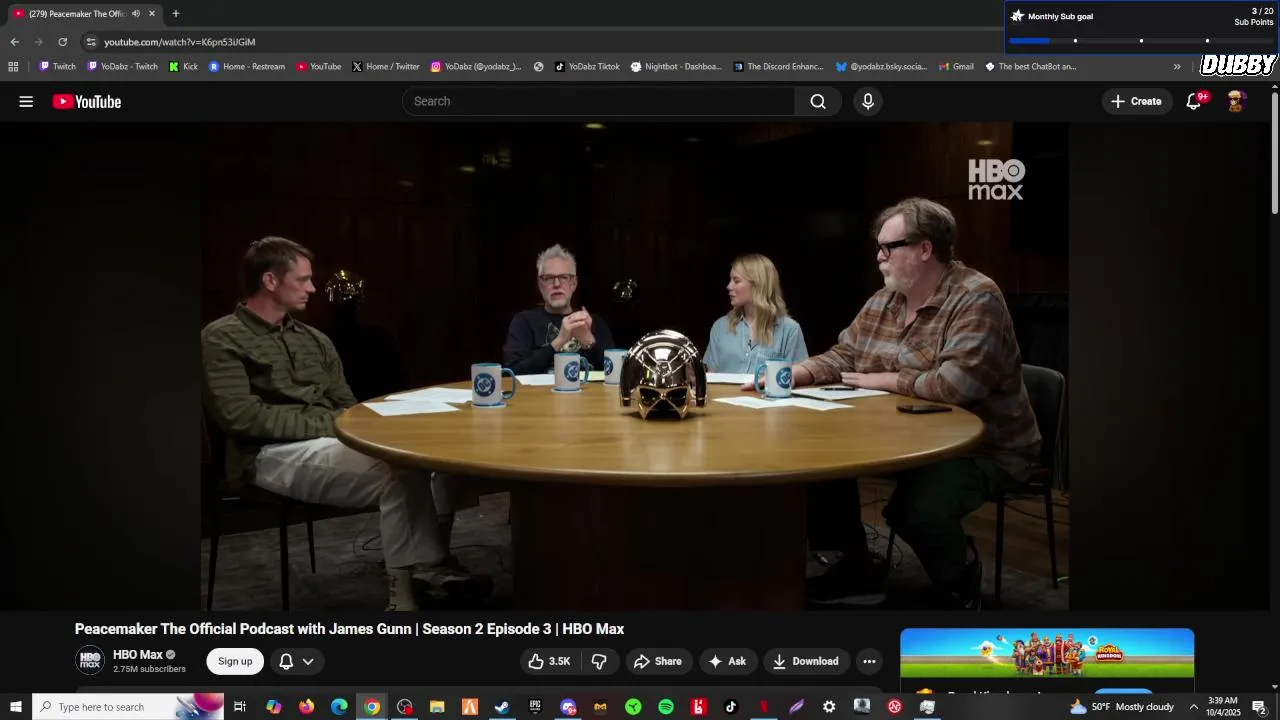Open YoDabz Tiktok bookmark
Viewport: 1280px width, 720px height.
click(587, 67)
